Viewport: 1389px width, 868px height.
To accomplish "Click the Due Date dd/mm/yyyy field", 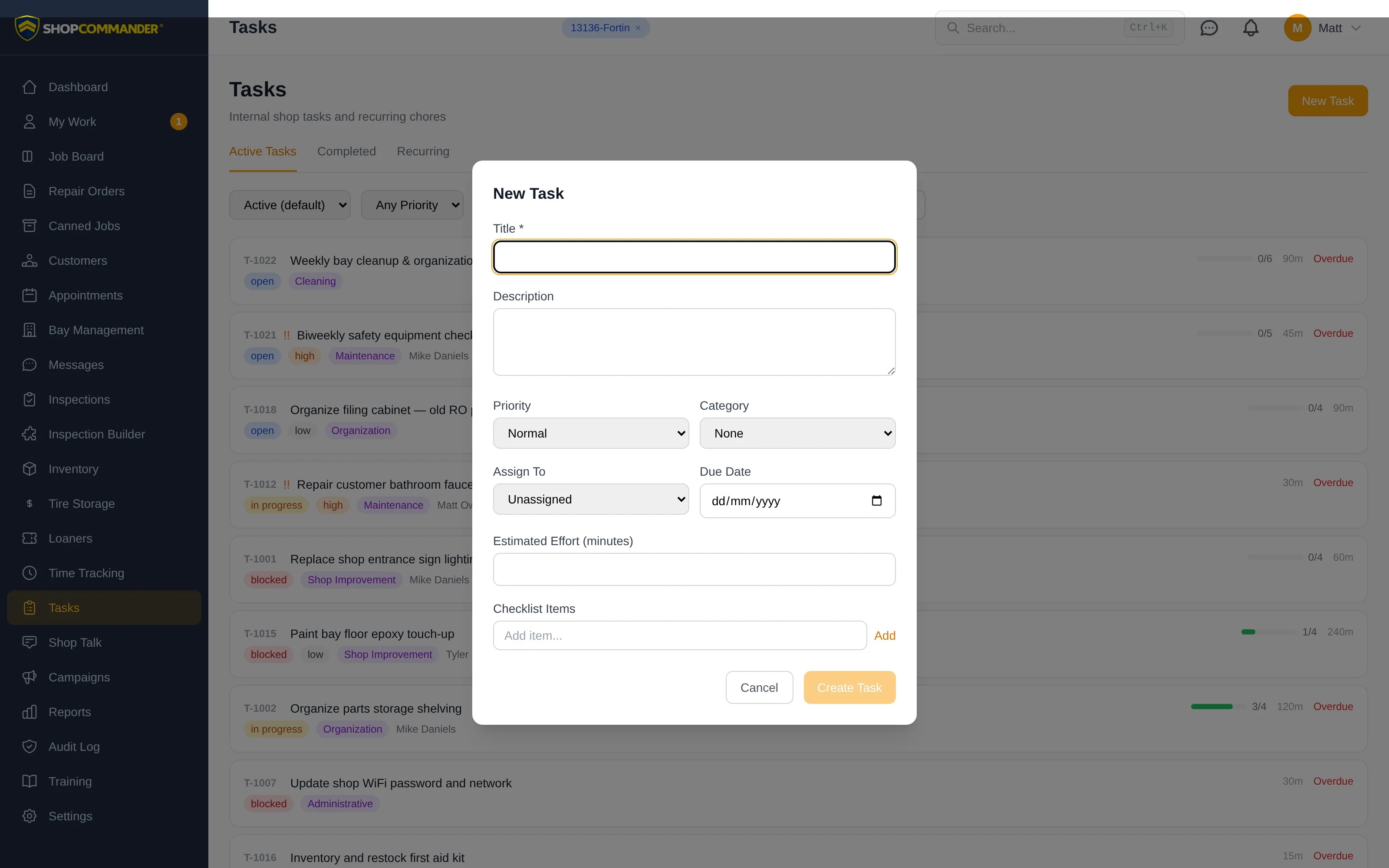I will (797, 500).
